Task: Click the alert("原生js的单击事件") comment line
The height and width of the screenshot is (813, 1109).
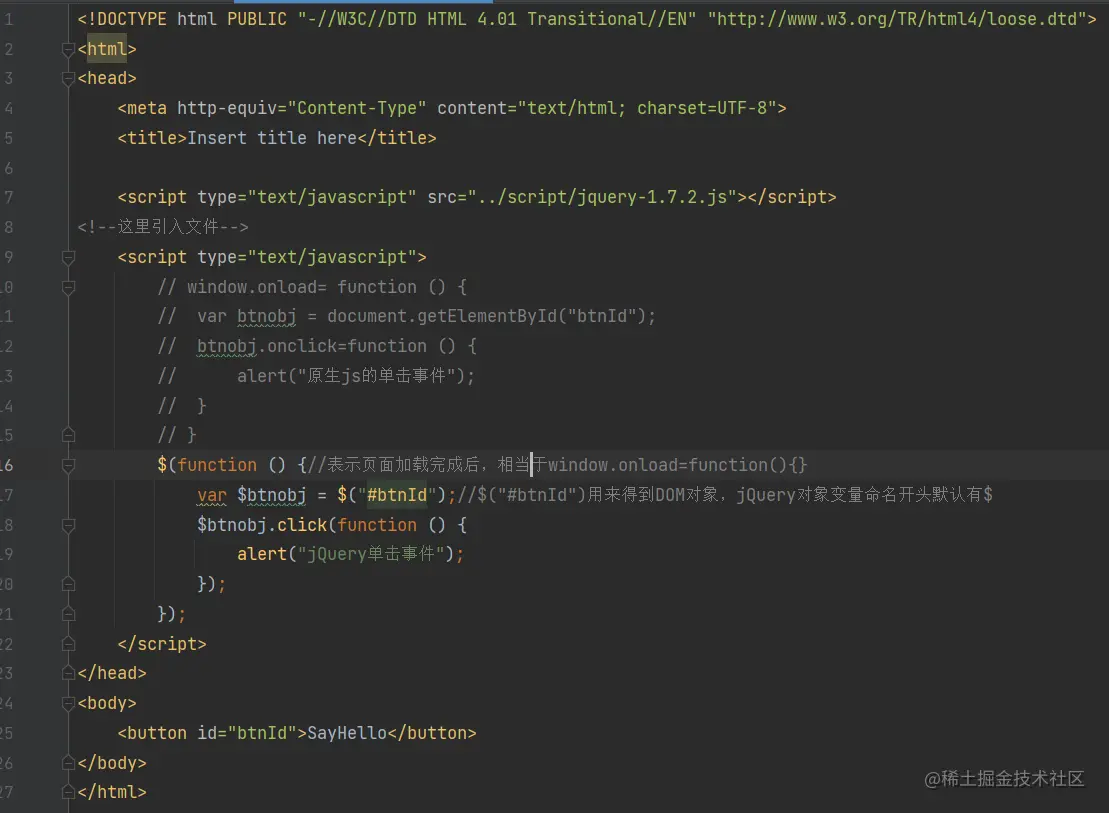Action: [356, 376]
